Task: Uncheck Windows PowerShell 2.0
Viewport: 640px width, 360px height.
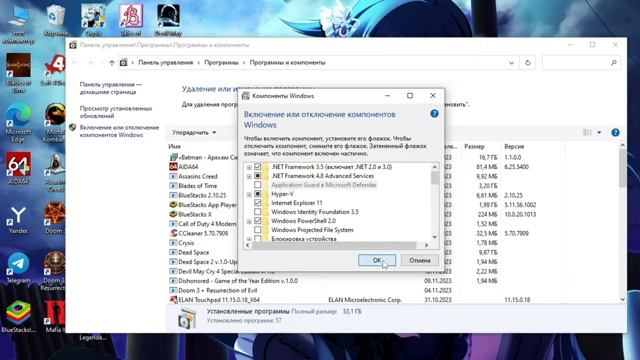Action: [x=258, y=221]
